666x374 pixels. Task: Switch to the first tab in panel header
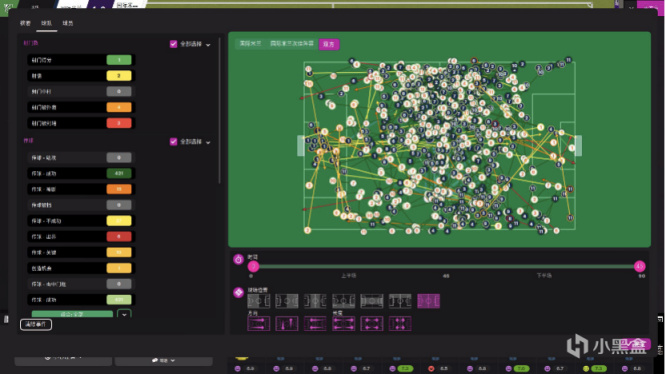pos(25,23)
